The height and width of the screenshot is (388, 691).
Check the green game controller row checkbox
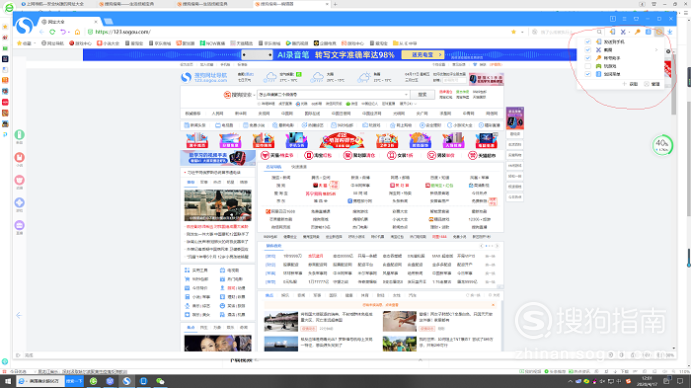pos(587,66)
